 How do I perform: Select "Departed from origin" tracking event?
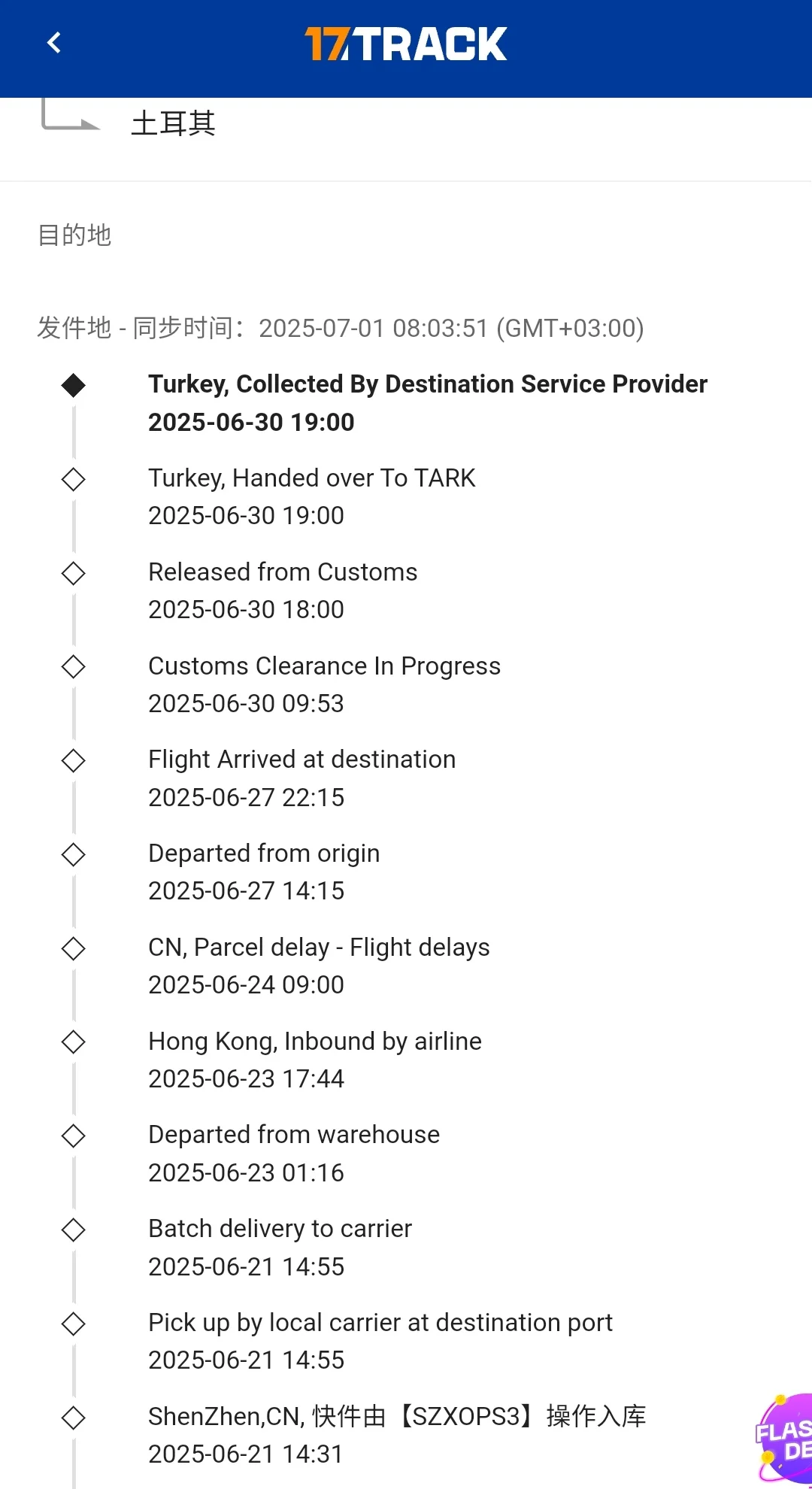(264, 854)
